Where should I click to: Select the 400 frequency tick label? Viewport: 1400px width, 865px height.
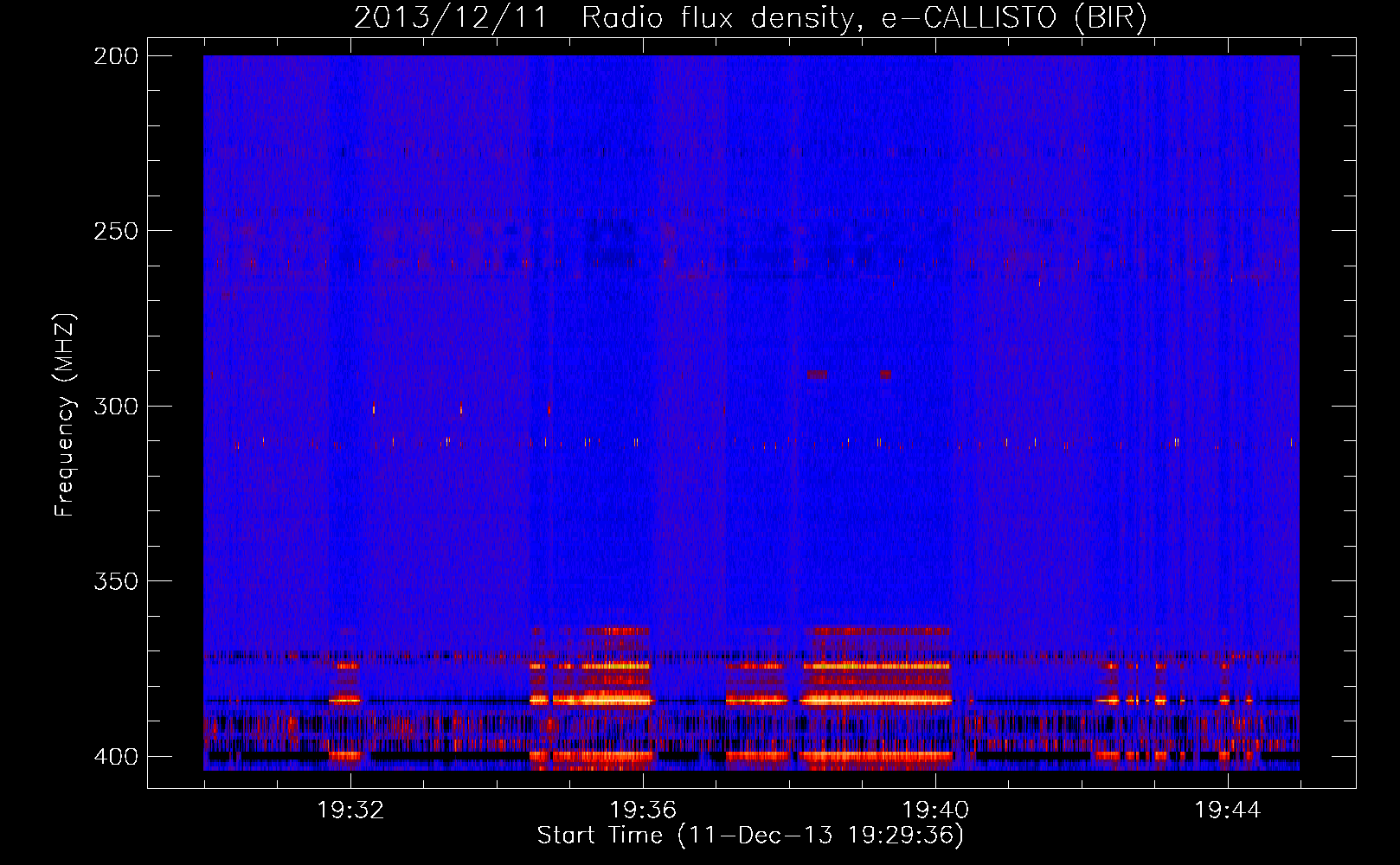click(x=116, y=756)
